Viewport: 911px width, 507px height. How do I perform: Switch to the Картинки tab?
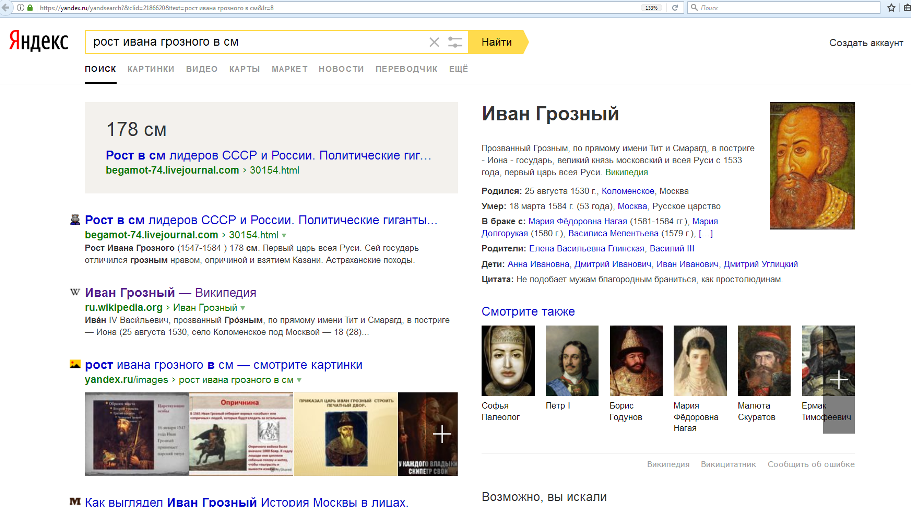click(x=150, y=69)
